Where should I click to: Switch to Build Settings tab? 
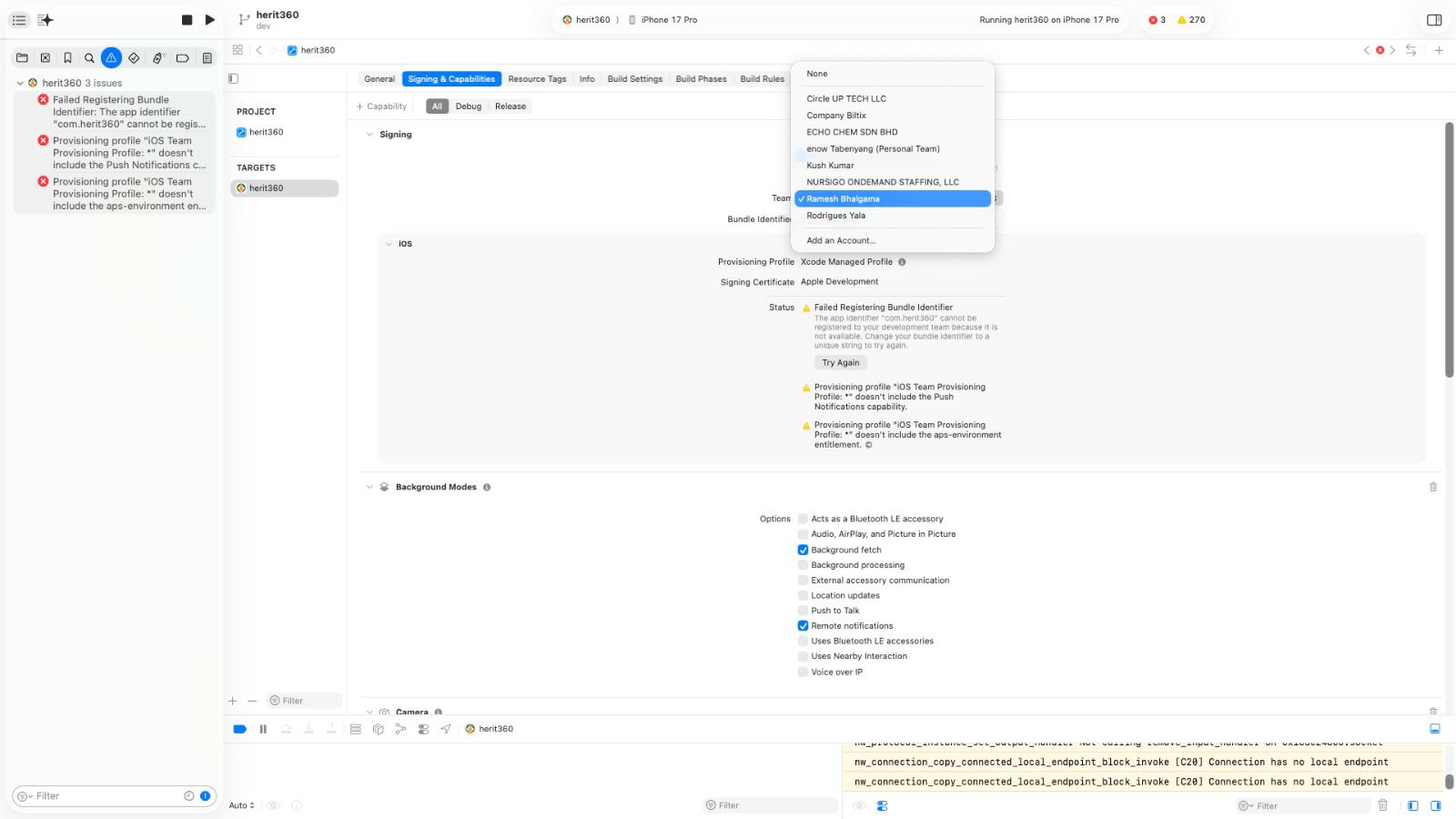pyautogui.click(x=635, y=79)
